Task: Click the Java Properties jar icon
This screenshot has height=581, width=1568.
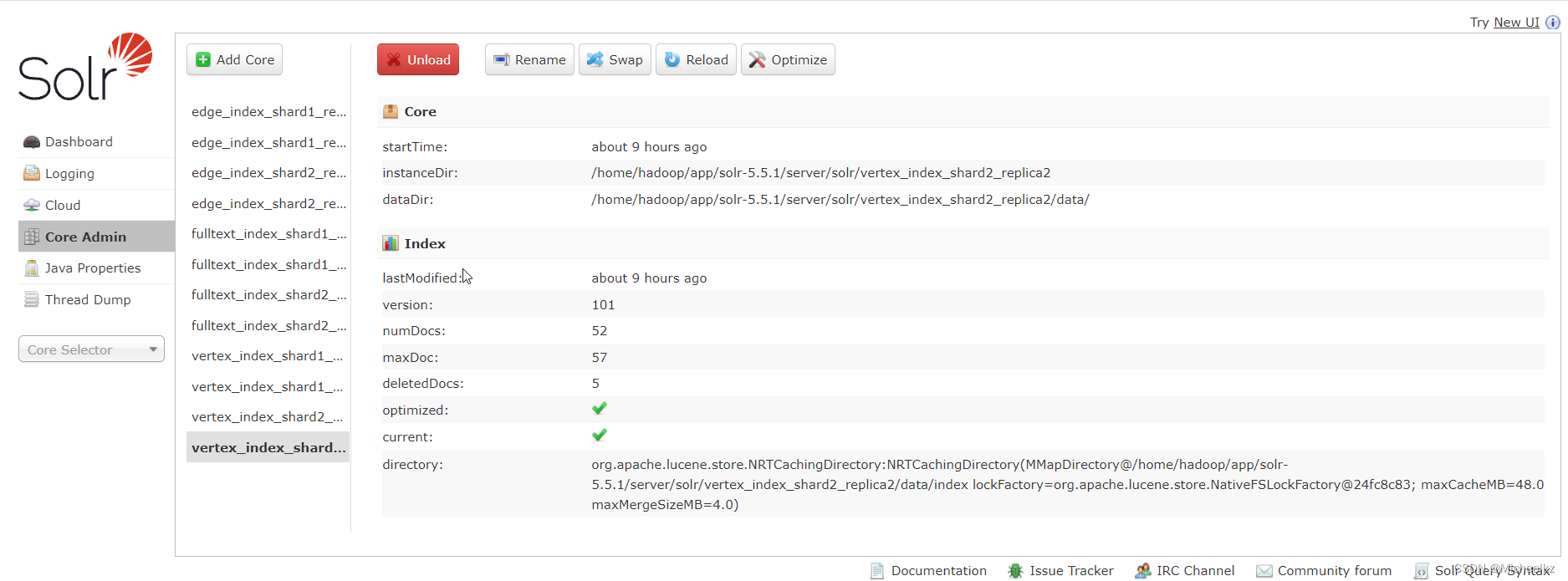Action: [32, 268]
